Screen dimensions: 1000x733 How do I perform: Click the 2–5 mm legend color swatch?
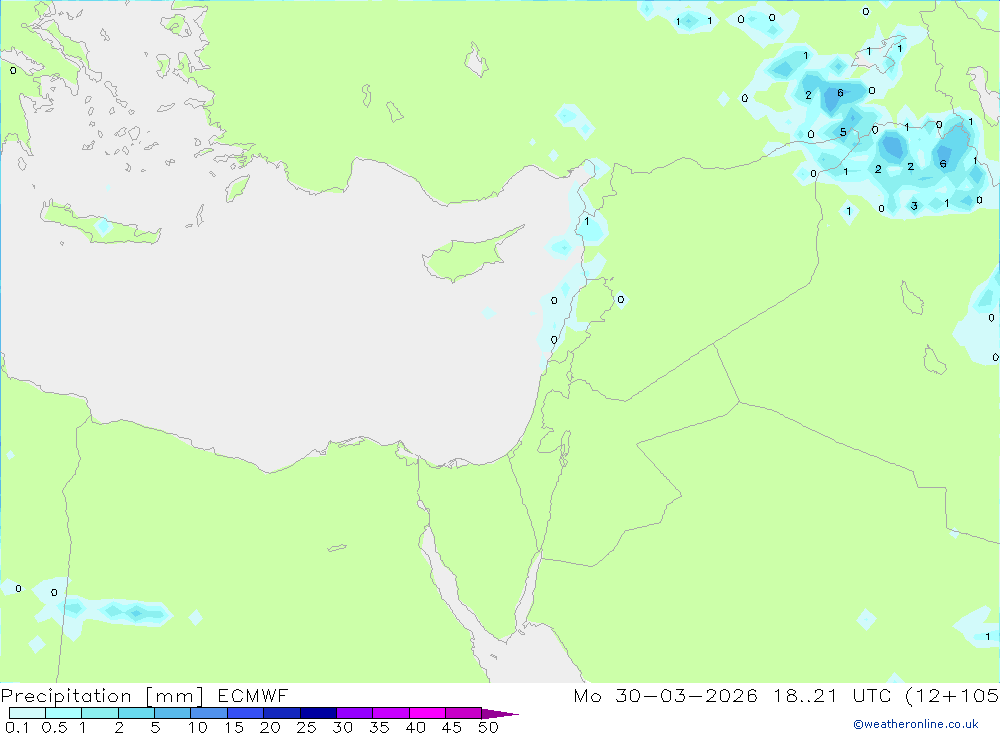click(136, 713)
